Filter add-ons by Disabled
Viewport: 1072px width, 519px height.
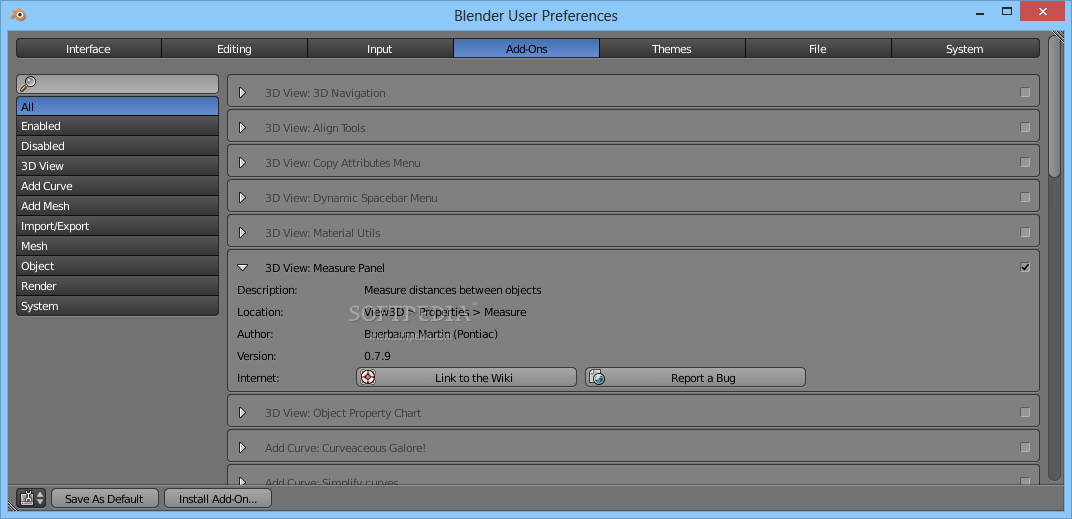(118, 146)
